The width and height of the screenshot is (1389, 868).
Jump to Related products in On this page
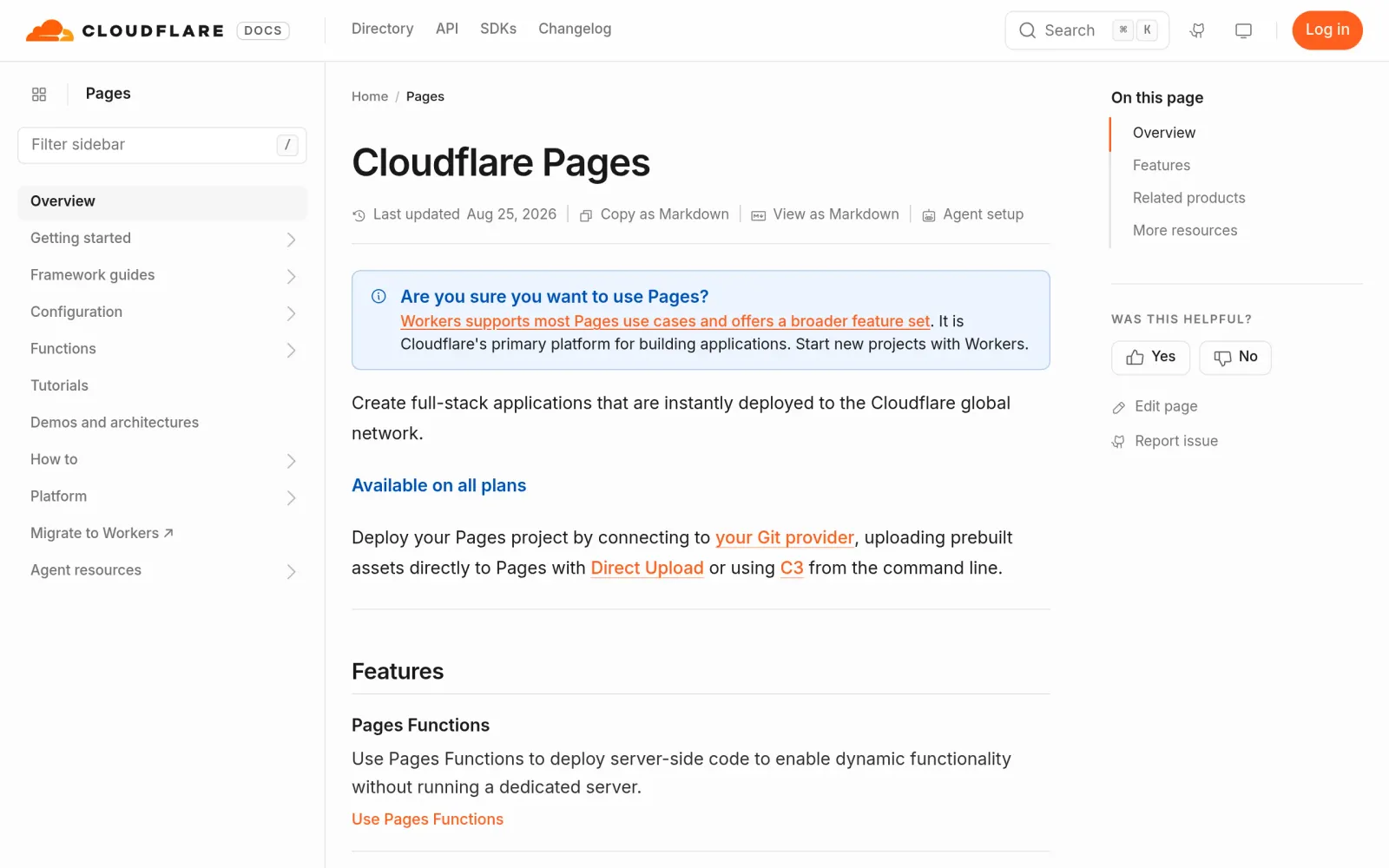coord(1189,198)
